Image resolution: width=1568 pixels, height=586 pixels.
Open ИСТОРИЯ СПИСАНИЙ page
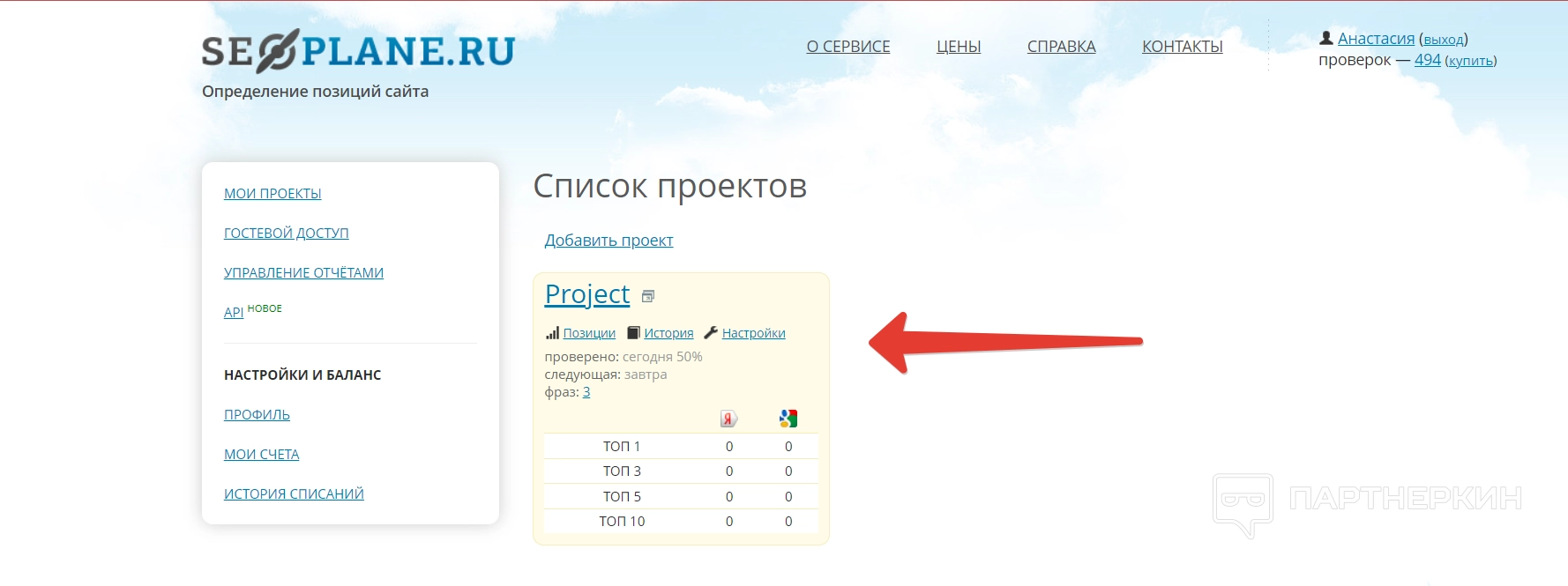coord(294,494)
